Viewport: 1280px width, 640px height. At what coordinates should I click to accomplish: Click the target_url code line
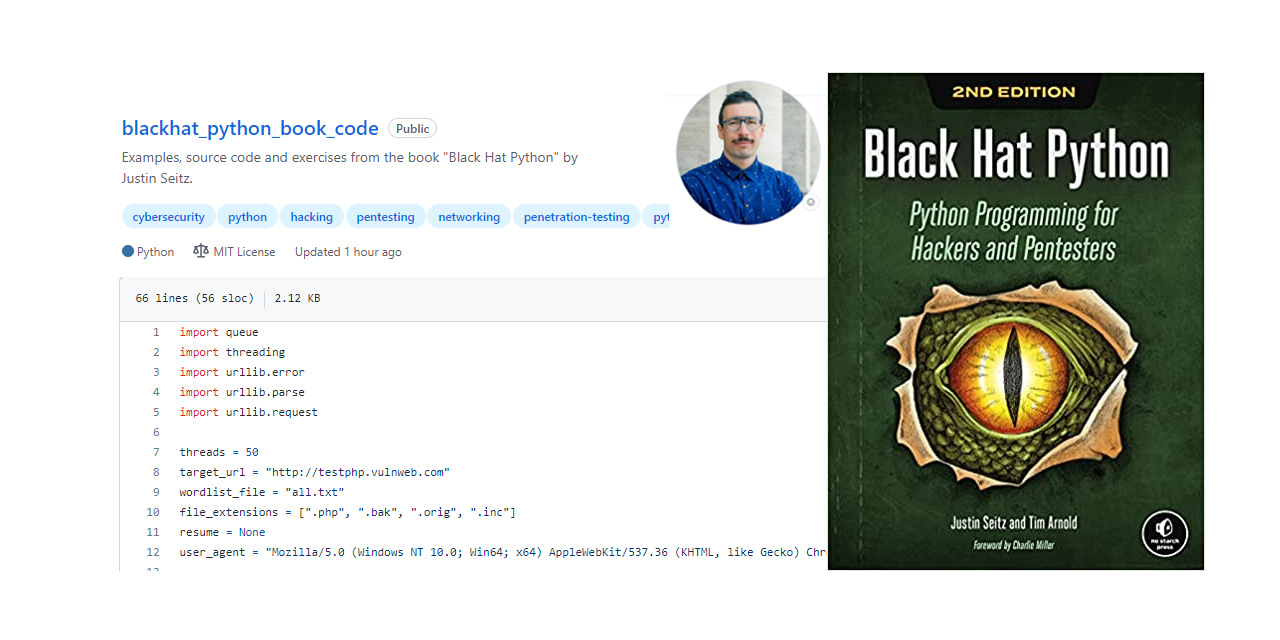tap(315, 472)
